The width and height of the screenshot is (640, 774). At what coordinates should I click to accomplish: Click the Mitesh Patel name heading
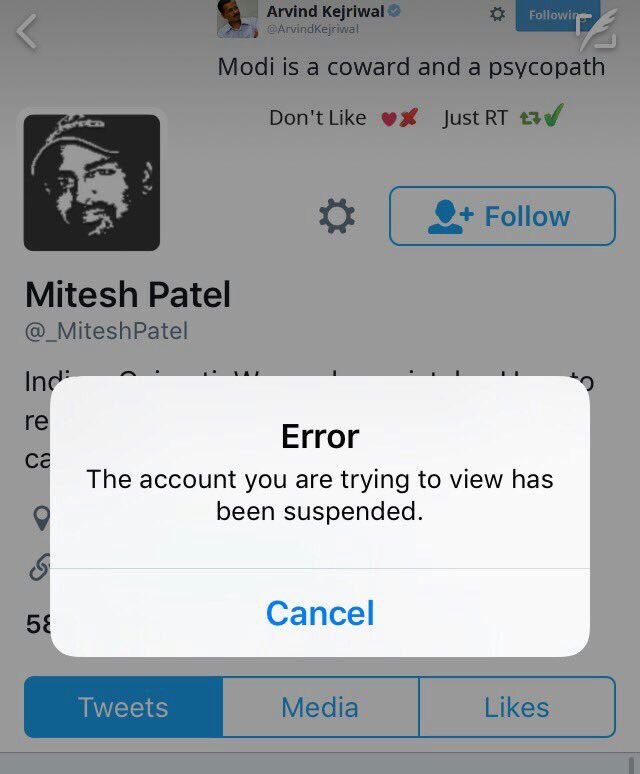128,294
